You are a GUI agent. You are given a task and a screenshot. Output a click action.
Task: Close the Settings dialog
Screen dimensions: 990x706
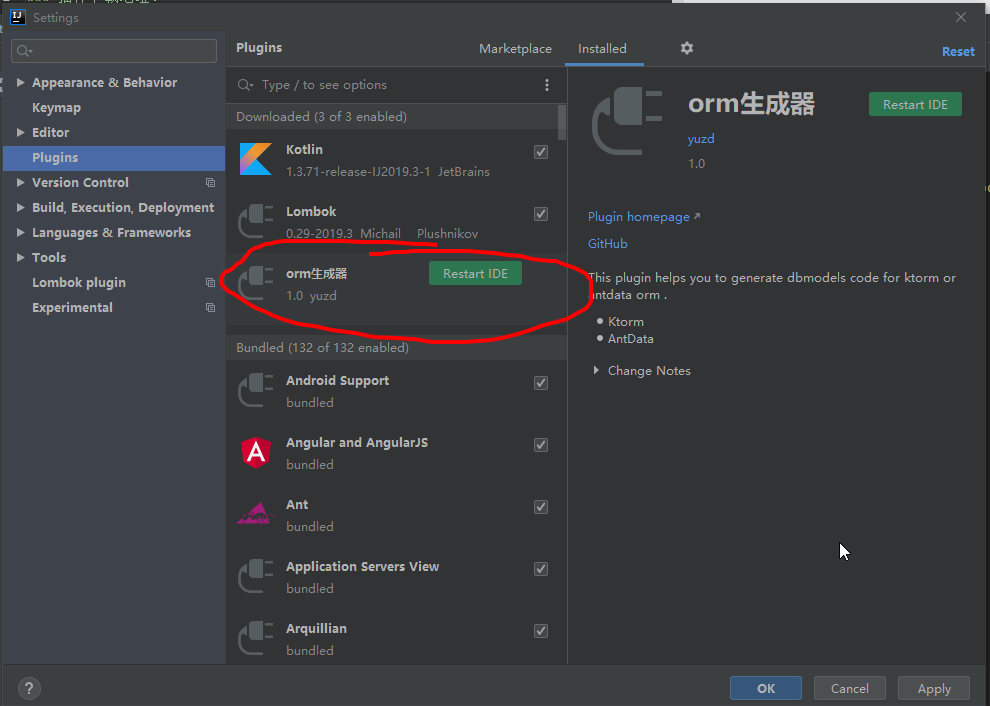point(961,17)
